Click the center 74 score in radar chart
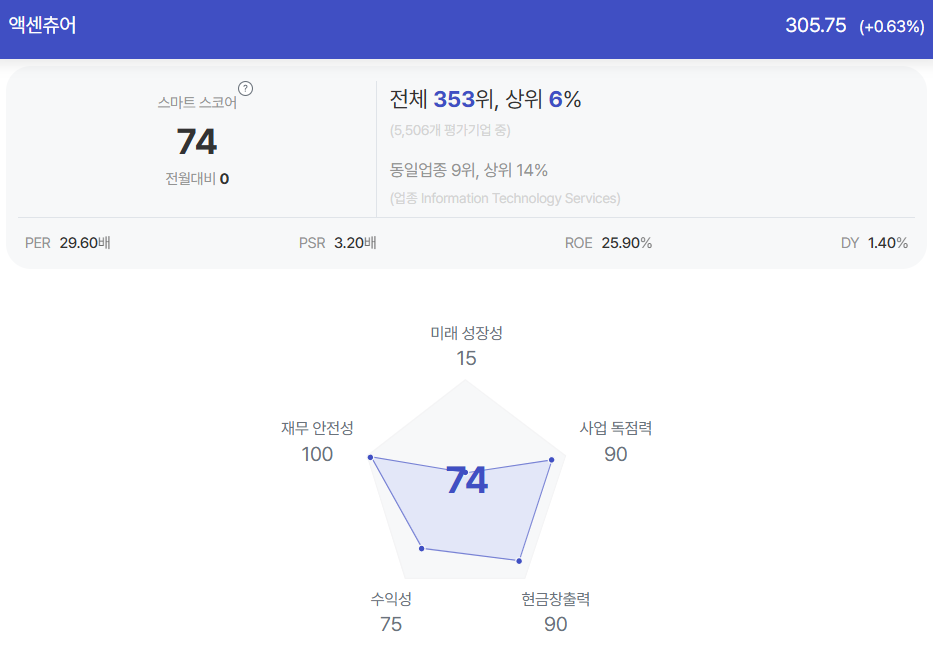This screenshot has width=933, height=660. [467, 480]
